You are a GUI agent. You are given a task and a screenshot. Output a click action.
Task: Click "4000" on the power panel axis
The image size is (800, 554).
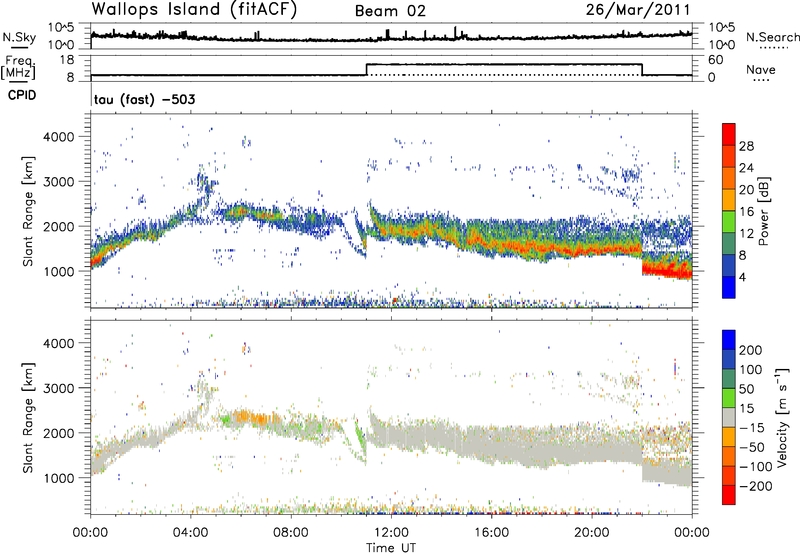[x=58, y=137]
